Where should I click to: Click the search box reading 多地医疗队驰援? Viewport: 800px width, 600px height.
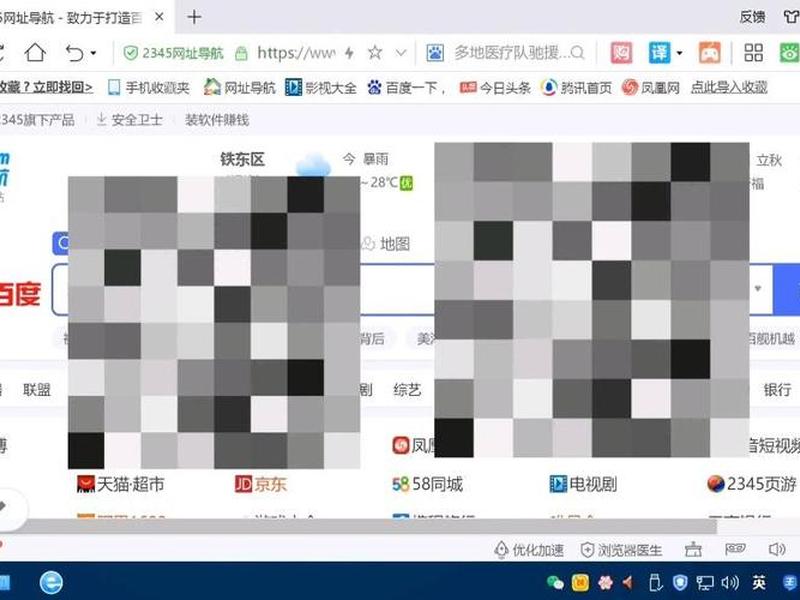click(511, 52)
